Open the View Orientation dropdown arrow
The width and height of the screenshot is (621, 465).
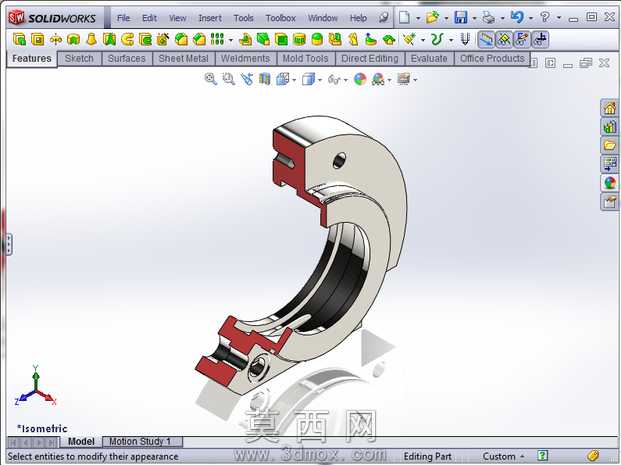(x=294, y=80)
